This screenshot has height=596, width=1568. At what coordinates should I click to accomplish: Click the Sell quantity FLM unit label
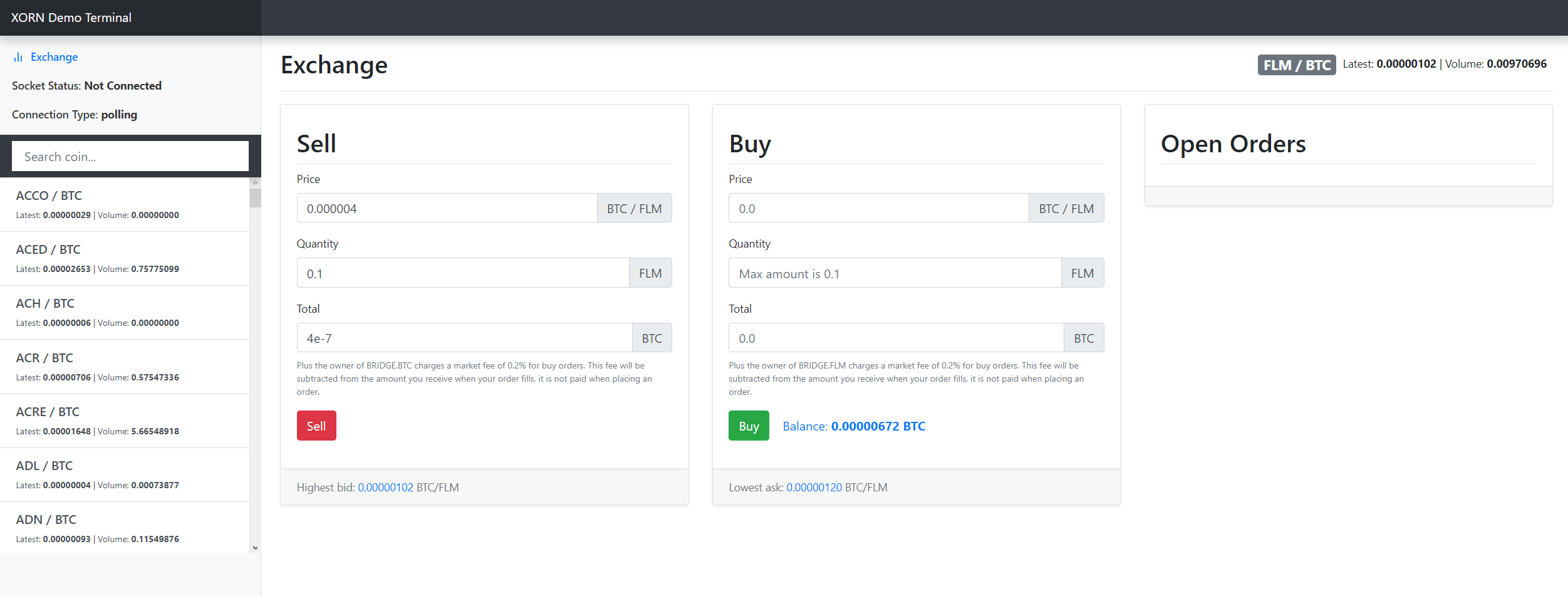[x=650, y=273]
